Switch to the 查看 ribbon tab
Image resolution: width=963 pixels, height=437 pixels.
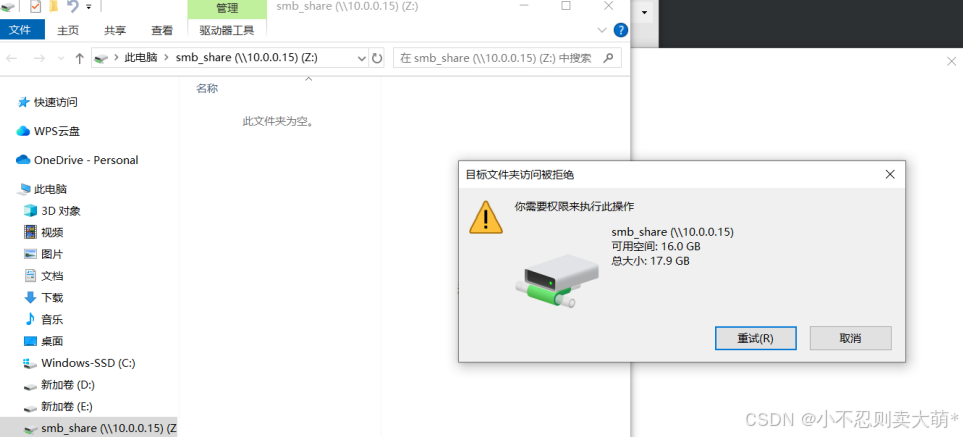tap(162, 30)
